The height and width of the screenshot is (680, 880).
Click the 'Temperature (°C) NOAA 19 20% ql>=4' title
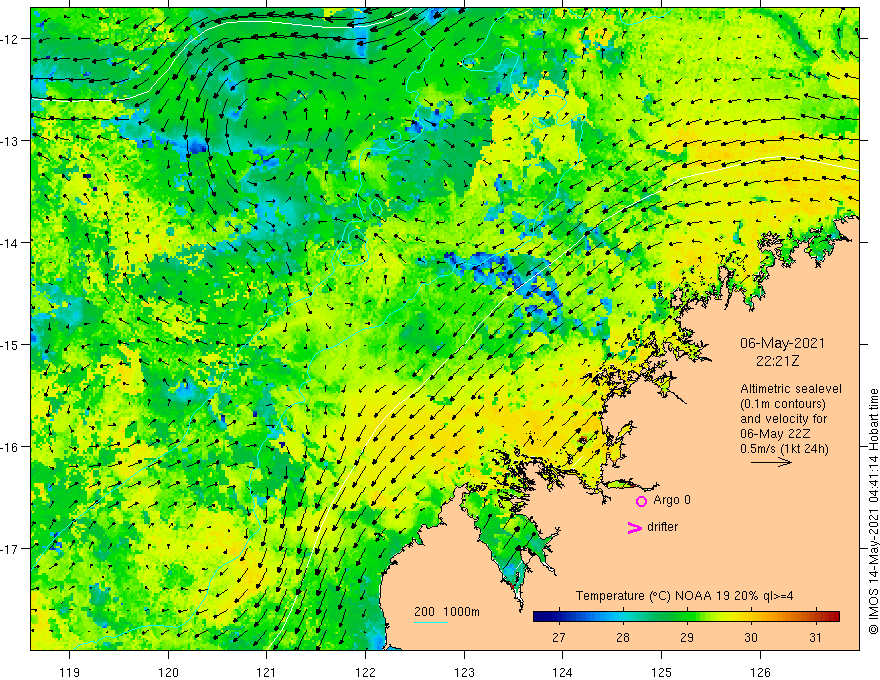[684, 596]
